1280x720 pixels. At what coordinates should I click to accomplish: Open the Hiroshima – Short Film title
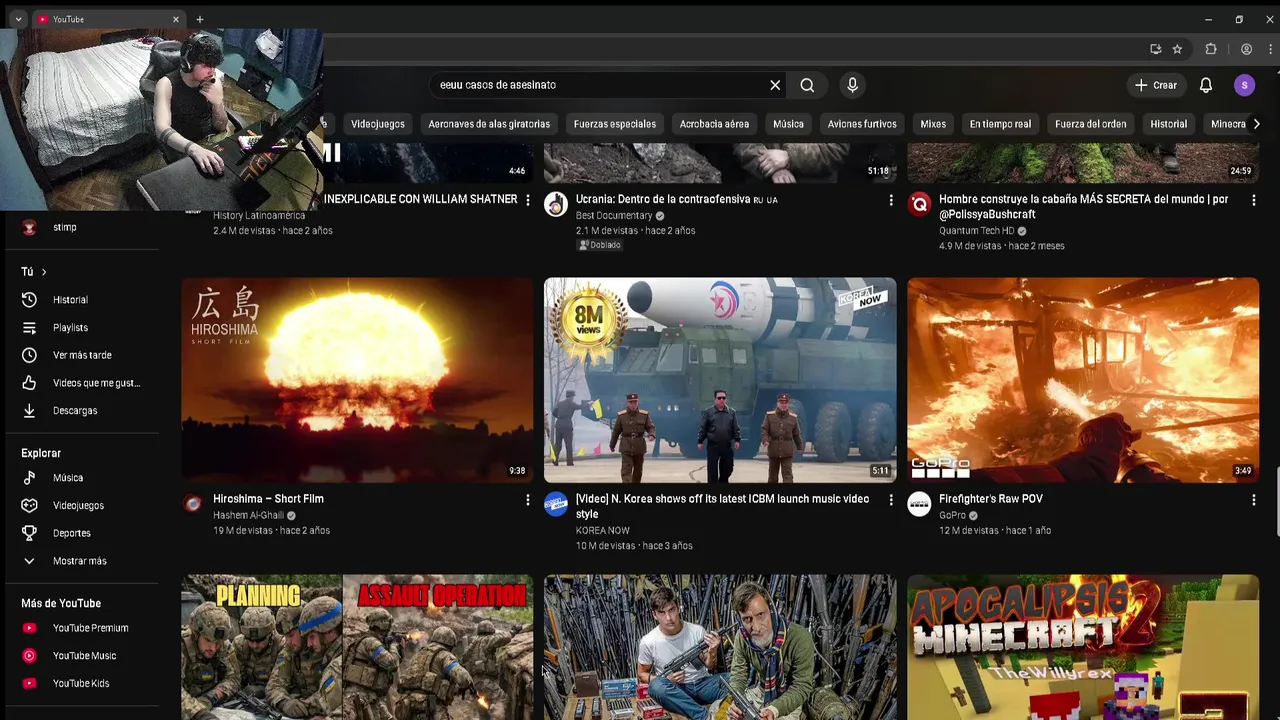pyautogui.click(x=268, y=499)
